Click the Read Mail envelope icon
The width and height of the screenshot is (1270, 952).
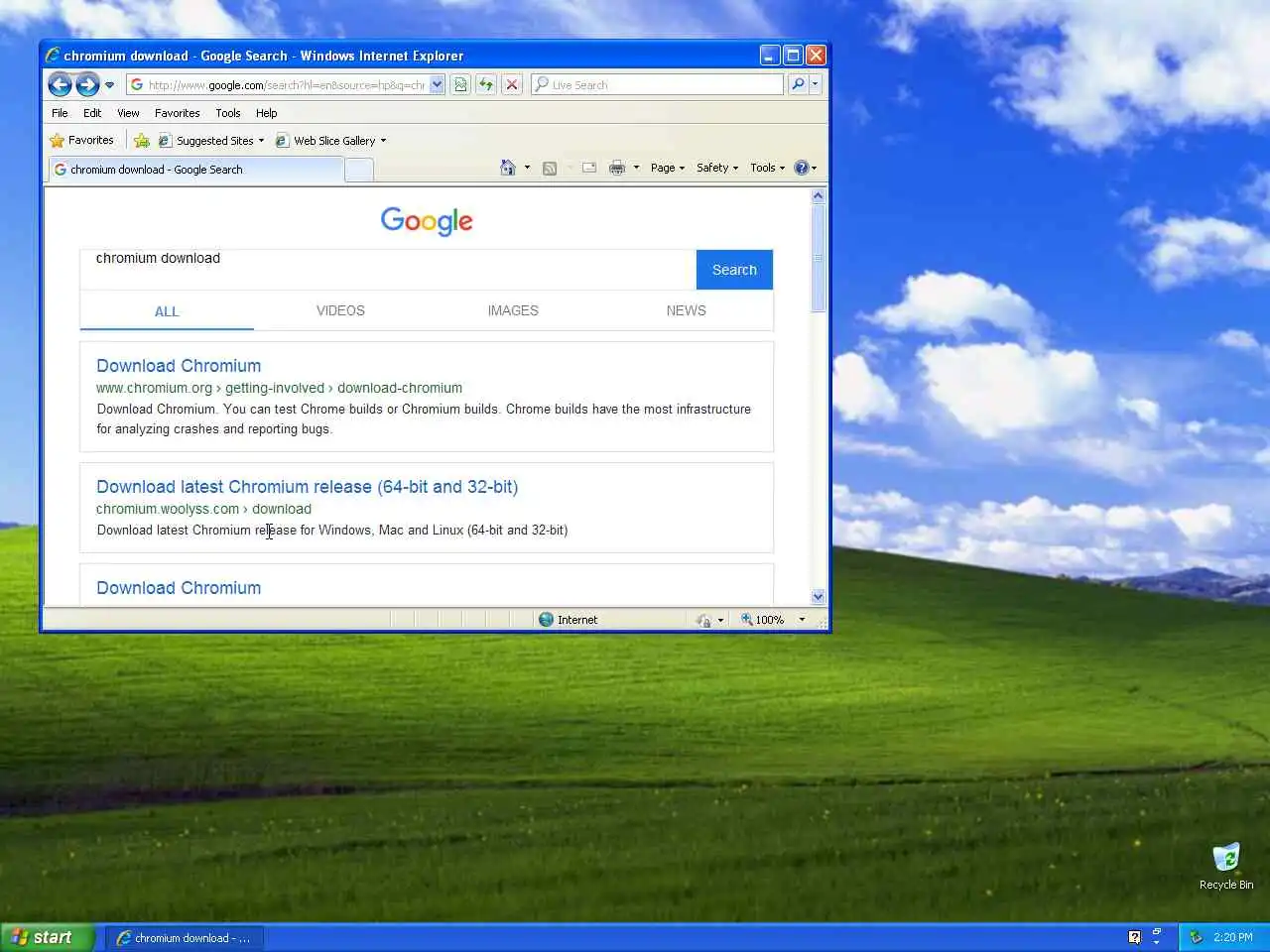click(589, 168)
